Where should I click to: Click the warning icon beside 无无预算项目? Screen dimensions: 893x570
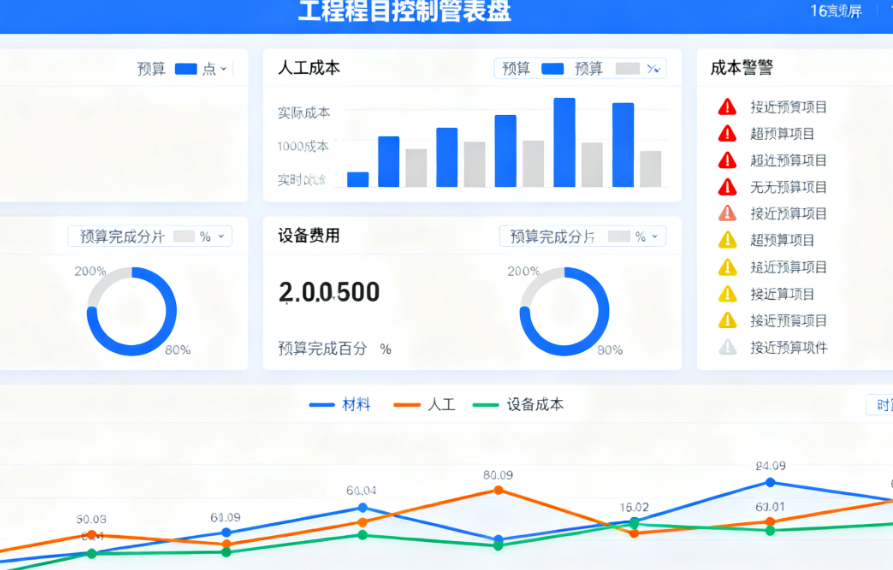pos(727,187)
